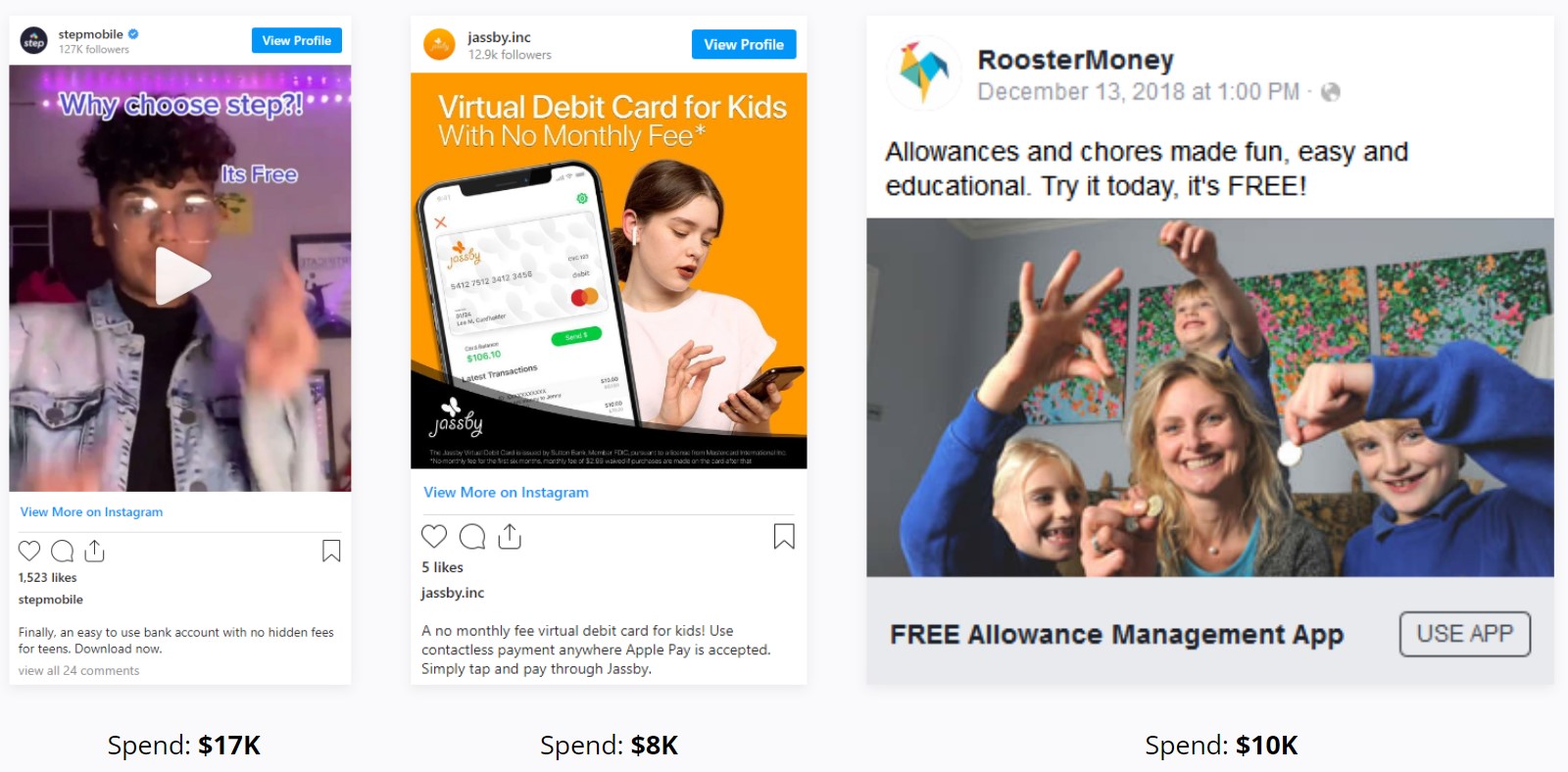The width and height of the screenshot is (1568, 772).
Task: View all 24 comments on stepmobile post
Action: (x=78, y=670)
